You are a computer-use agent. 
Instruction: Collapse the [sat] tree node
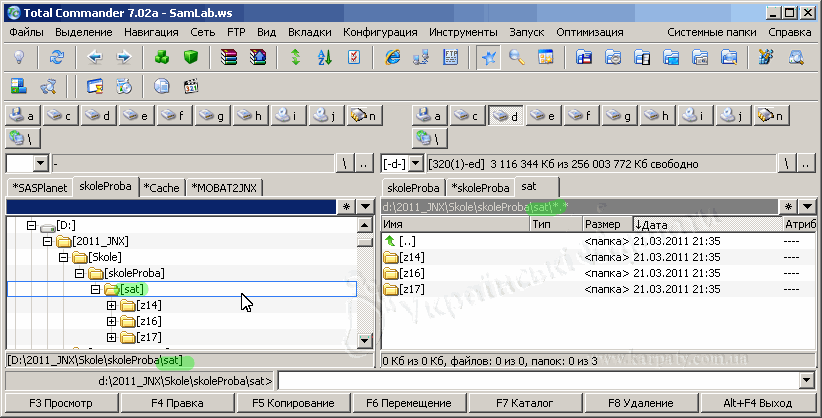pos(95,290)
